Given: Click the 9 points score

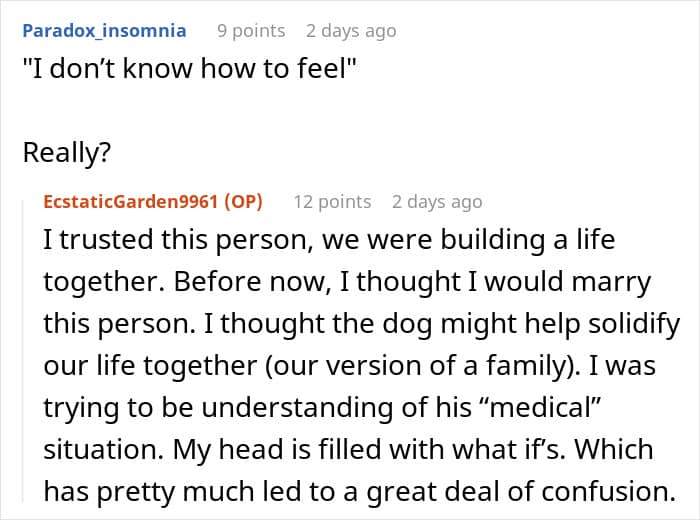Looking at the screenshot, I should coord(251,31).
